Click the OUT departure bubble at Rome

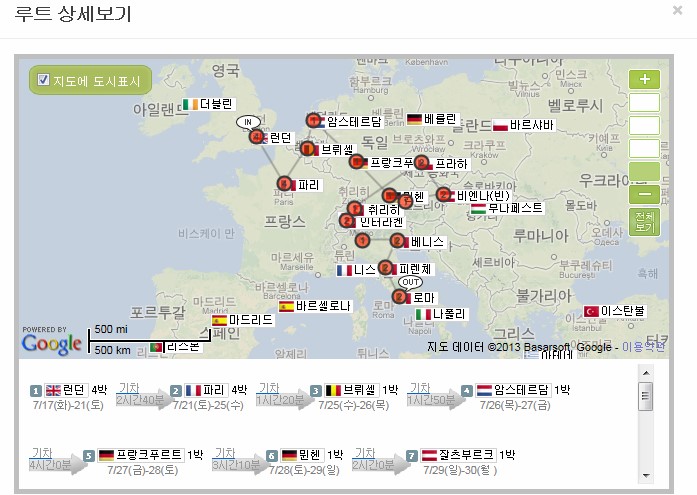coord(410,282)
